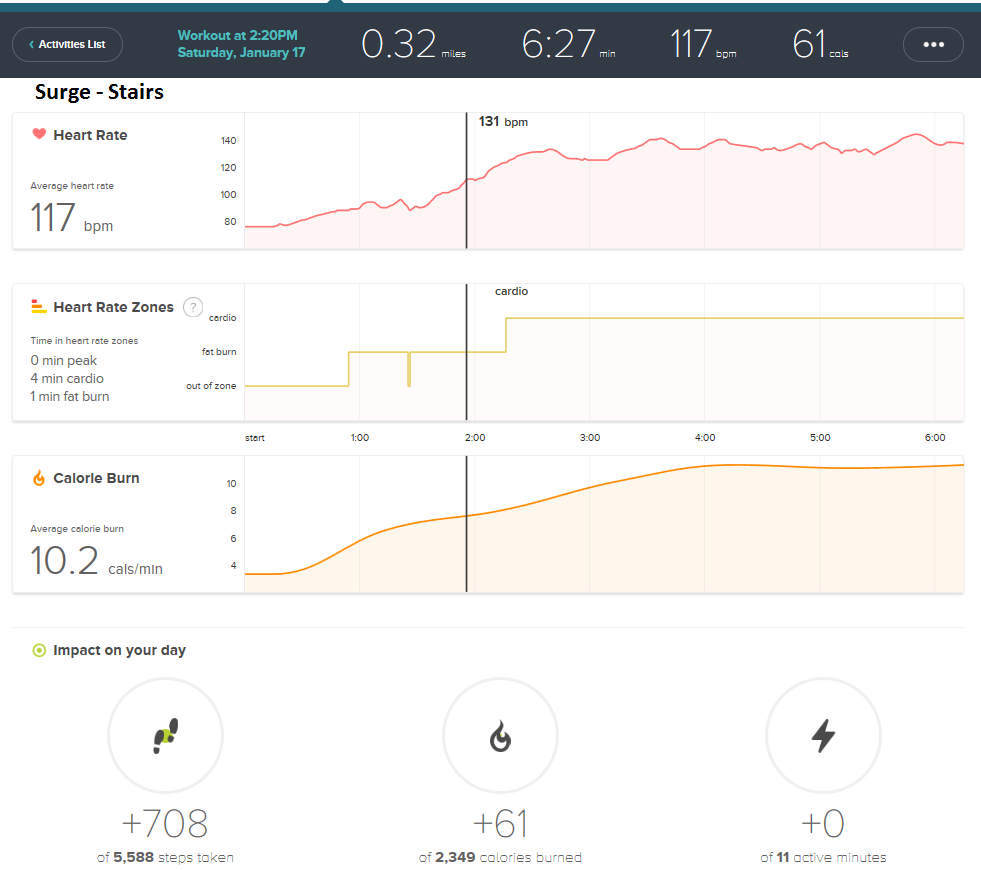Viewport: 981px width, 870px height.
Task: Click the Impact on your day icon
Action: coord(39,650)
